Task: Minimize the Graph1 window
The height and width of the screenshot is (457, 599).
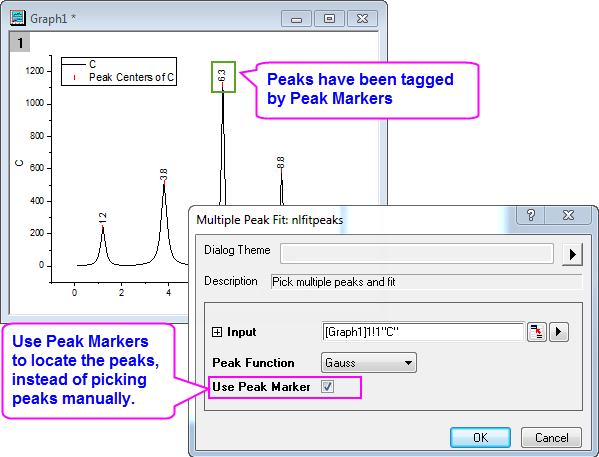Action: coord(296,19)
